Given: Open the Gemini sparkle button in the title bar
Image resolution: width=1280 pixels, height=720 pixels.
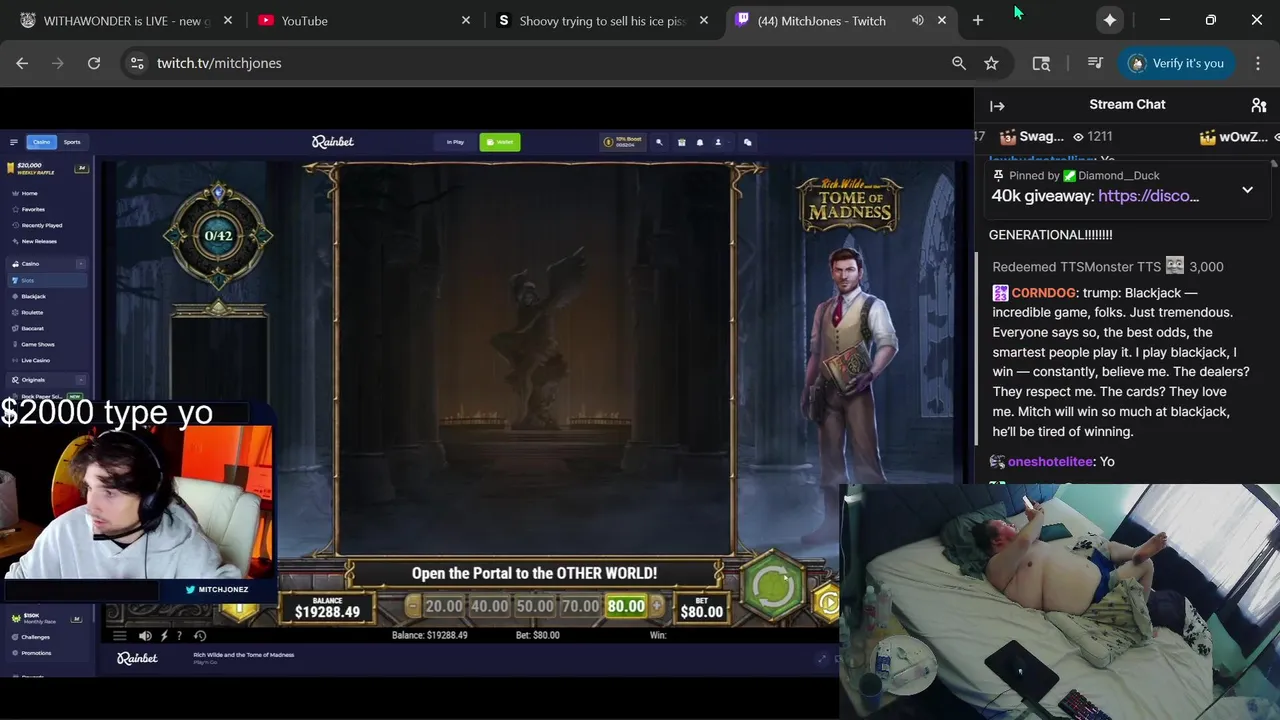Looking at the screenshot, I should (1110, 20).
